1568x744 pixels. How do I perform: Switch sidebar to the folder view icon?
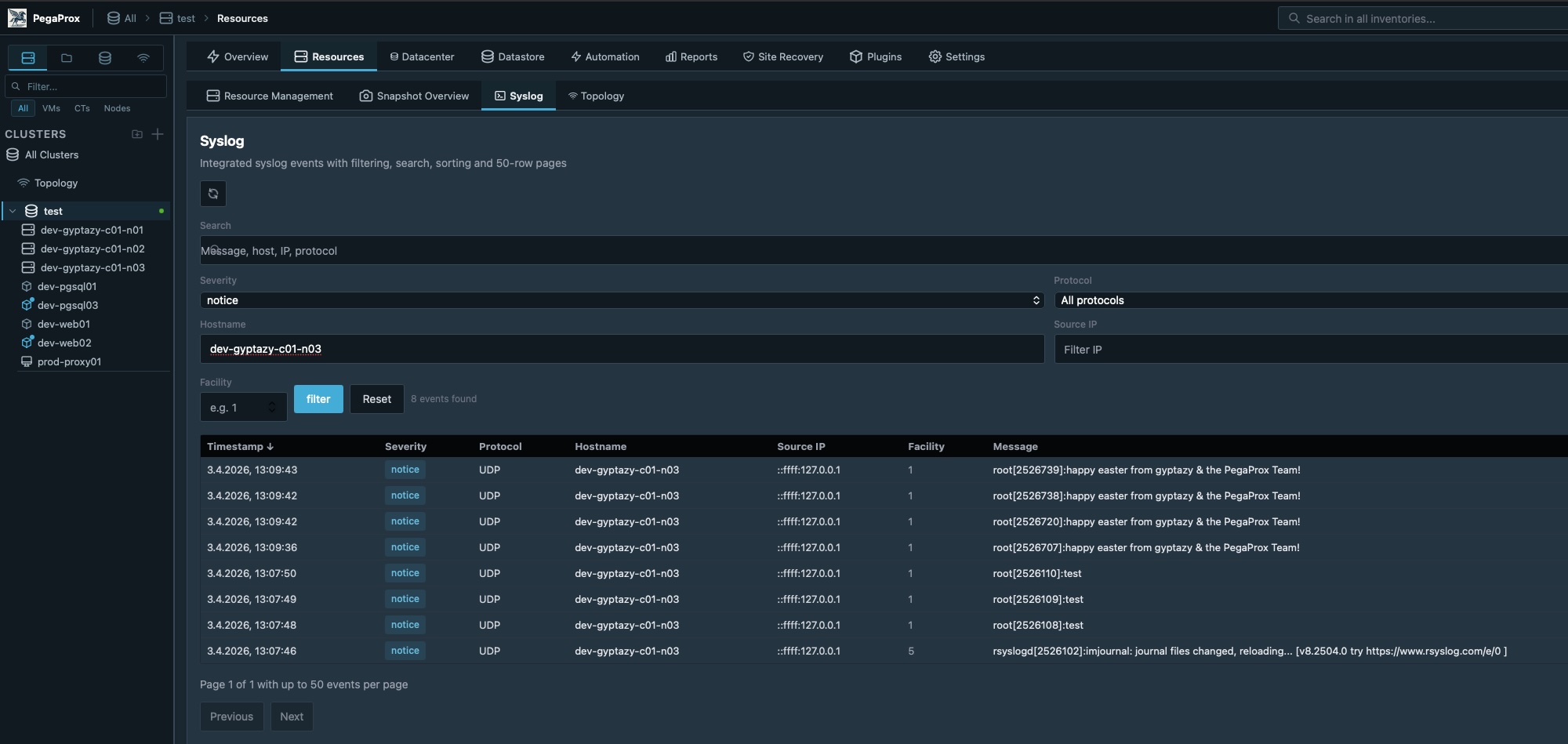[67, 57]
